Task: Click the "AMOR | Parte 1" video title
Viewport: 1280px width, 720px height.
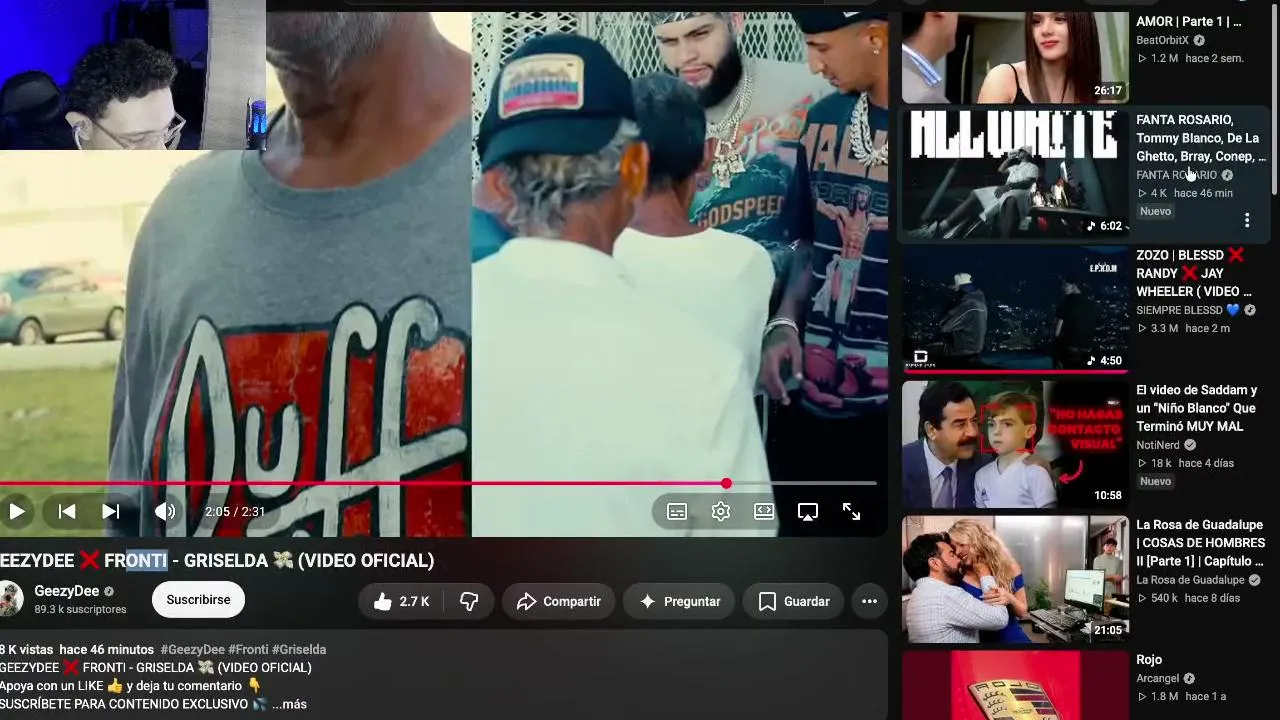Action: click(1189, 21)
